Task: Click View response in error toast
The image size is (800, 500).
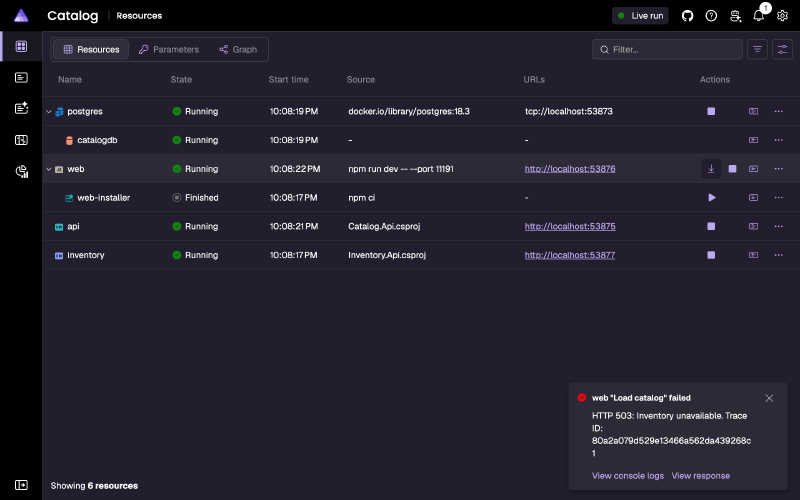Action: (x=701, y=476)
